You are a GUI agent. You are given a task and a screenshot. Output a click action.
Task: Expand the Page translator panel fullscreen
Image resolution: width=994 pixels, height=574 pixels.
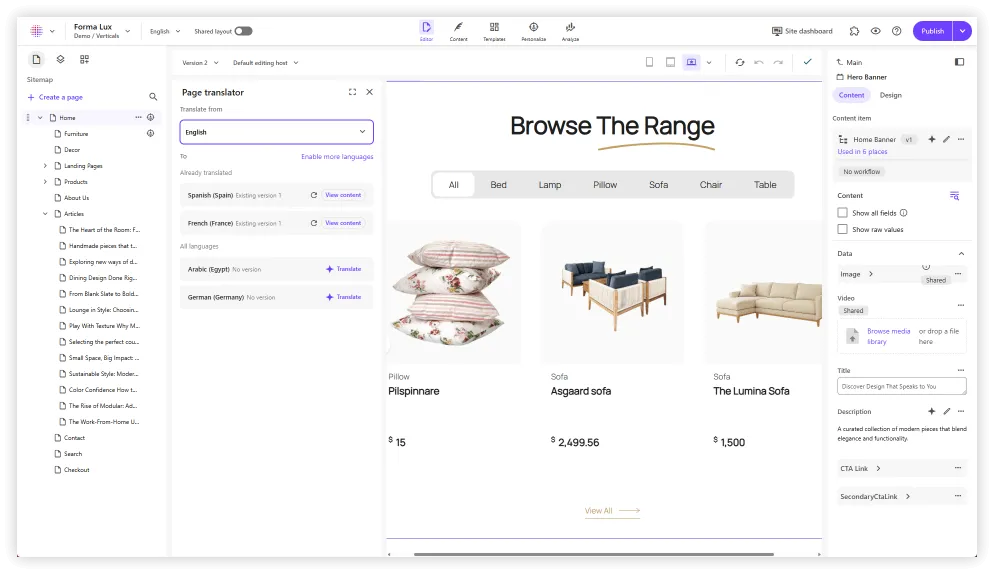pos(352,92)
